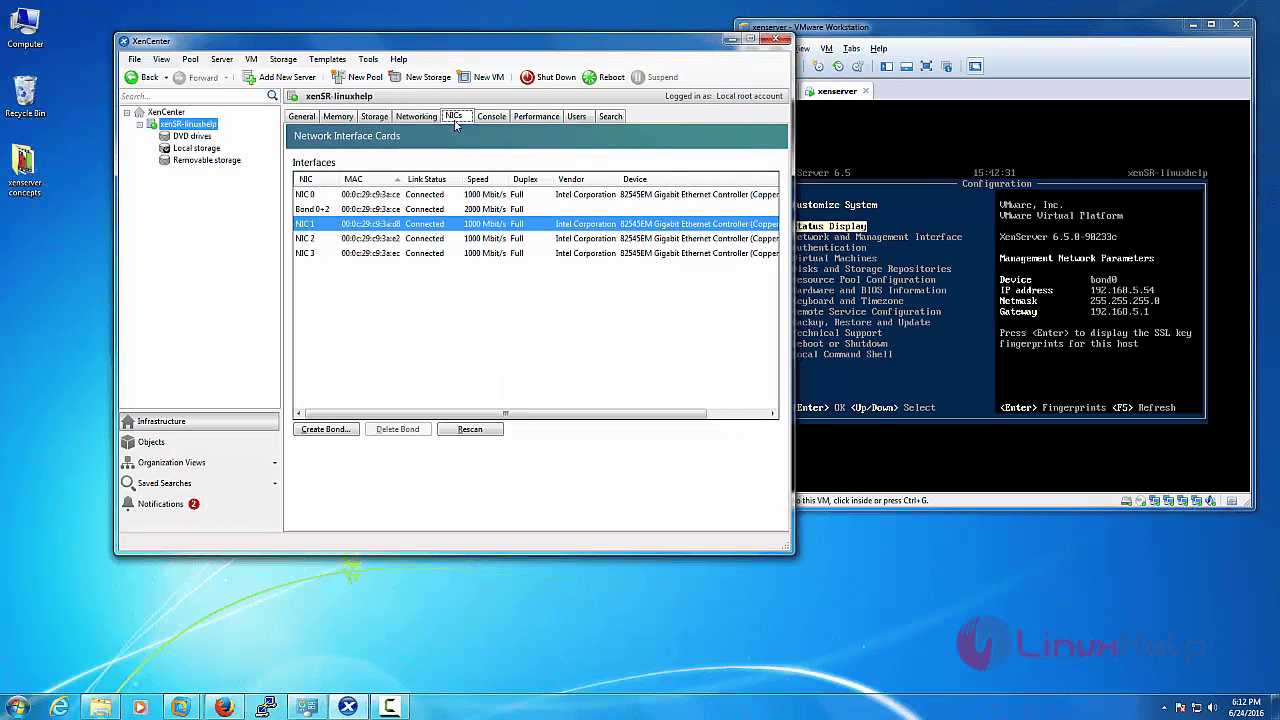Open Recycle Bin desktop icon
The width and height of the screenshot is (1280, 720).
[x=25, y=97]
